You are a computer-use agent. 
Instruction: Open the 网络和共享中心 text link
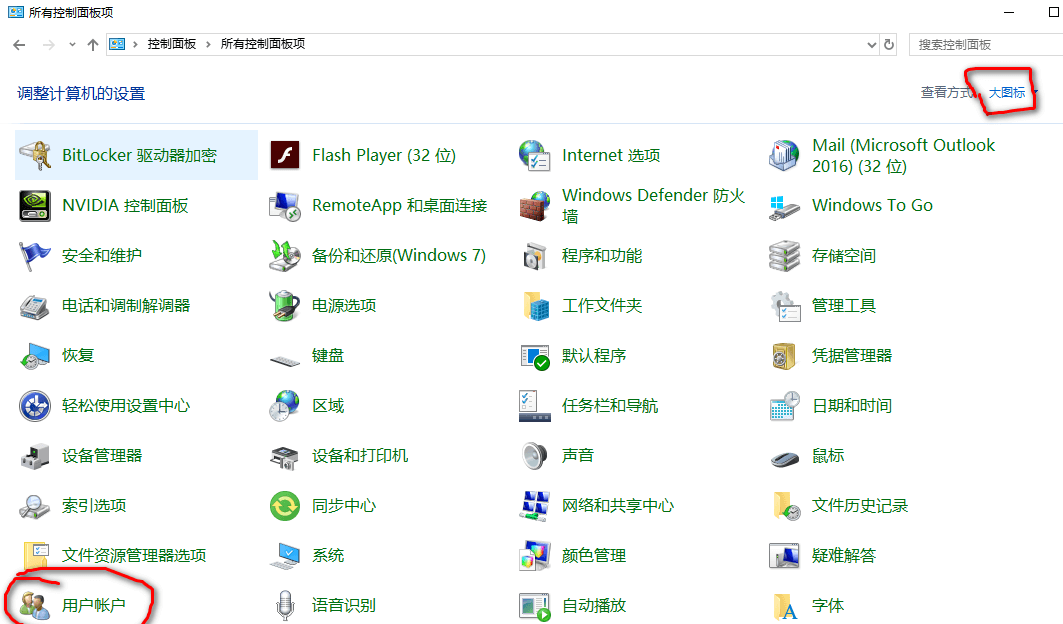pyautogui.click(x=618, y=506)
